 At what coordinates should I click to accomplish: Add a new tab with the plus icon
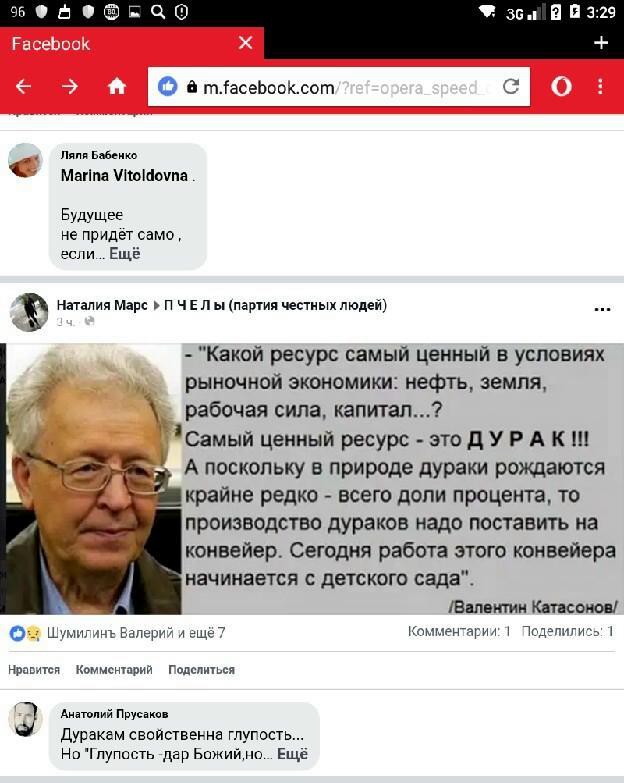click(601, 43)
